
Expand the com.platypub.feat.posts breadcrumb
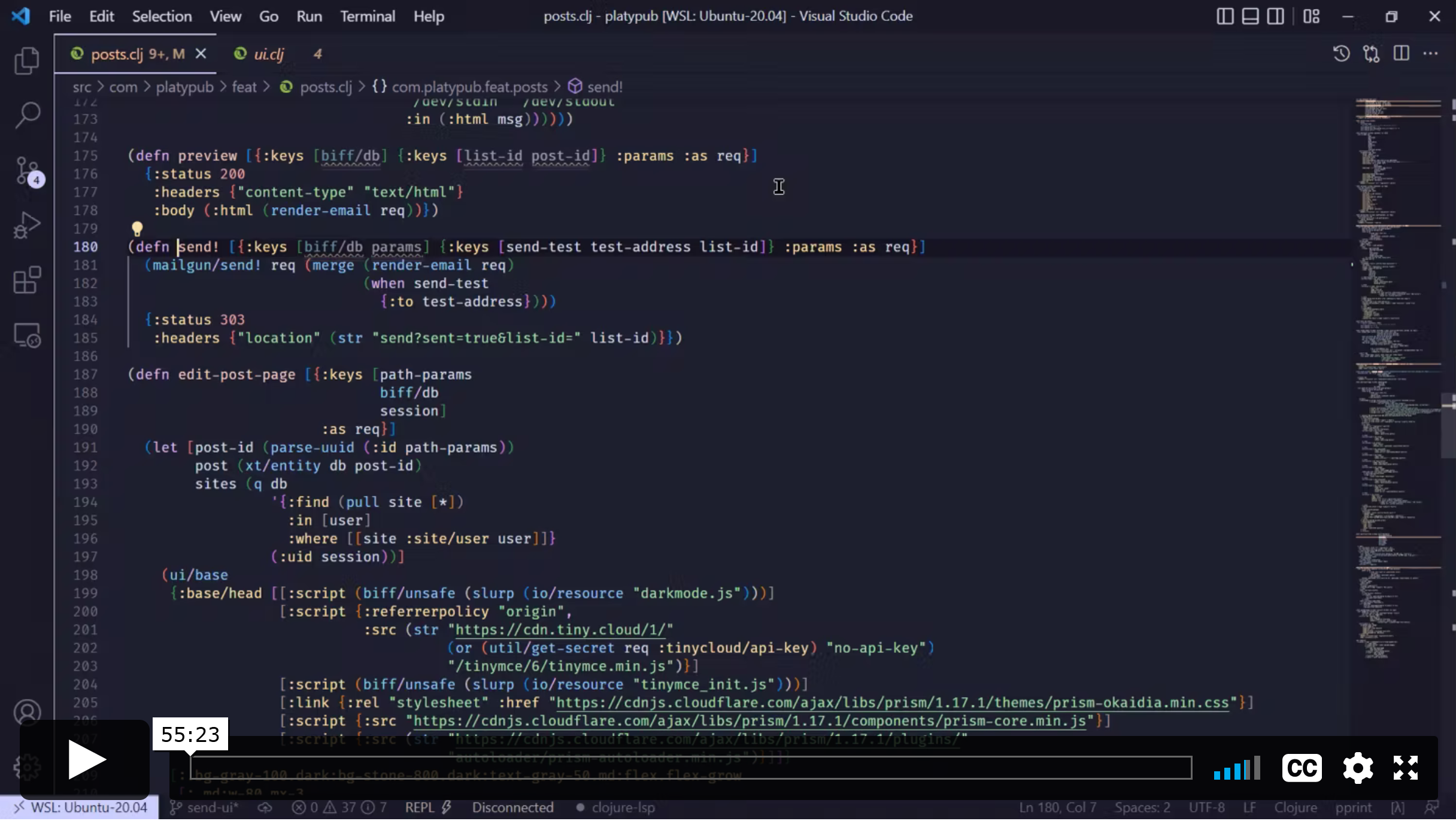[x=469, y=87]
